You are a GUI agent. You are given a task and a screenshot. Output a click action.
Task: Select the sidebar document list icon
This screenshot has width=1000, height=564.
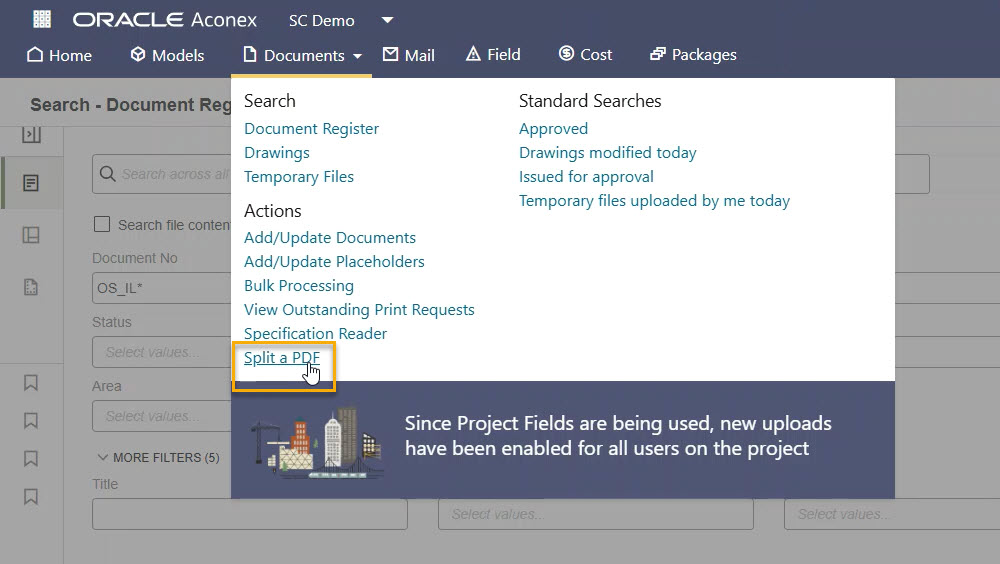31,184
